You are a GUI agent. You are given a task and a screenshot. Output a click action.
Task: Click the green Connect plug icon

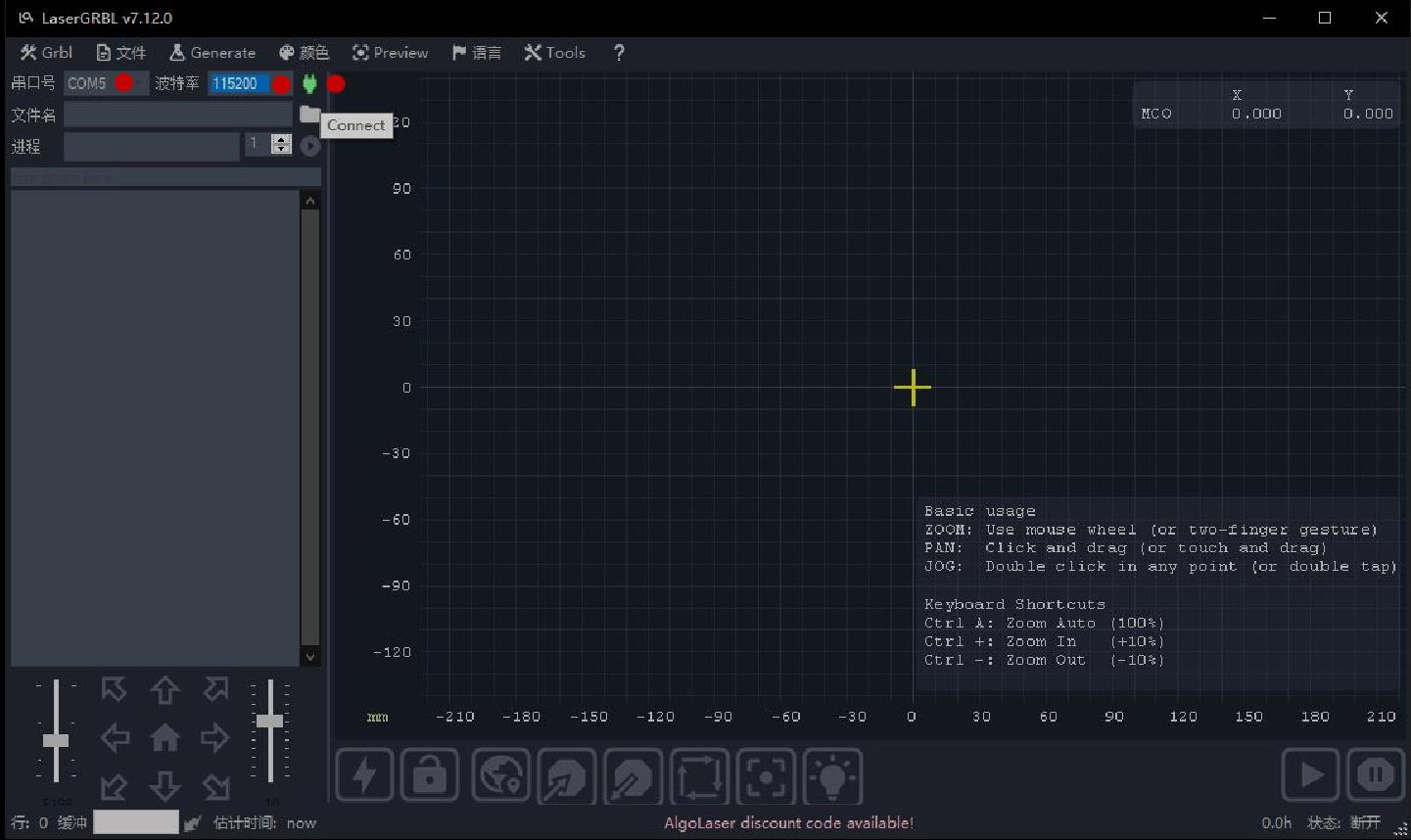pos(309,84)
